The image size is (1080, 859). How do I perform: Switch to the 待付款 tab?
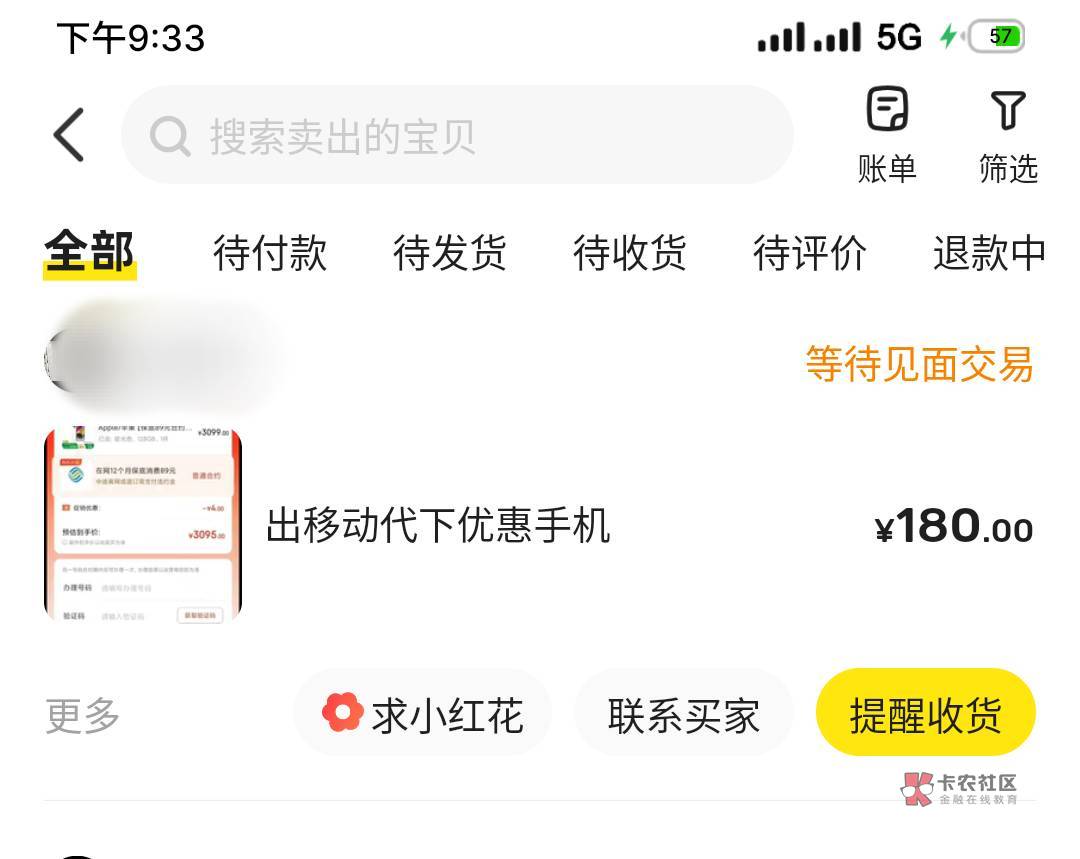(270, 253)
